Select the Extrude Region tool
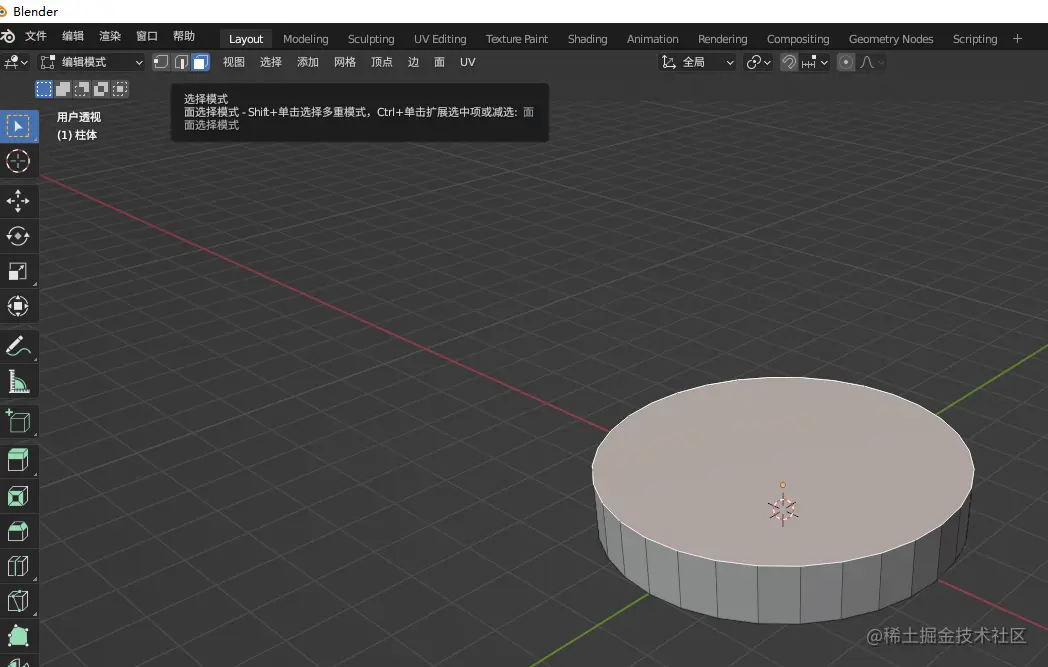This screenshot has width=1048, height=667. click(x=18, y=460)
